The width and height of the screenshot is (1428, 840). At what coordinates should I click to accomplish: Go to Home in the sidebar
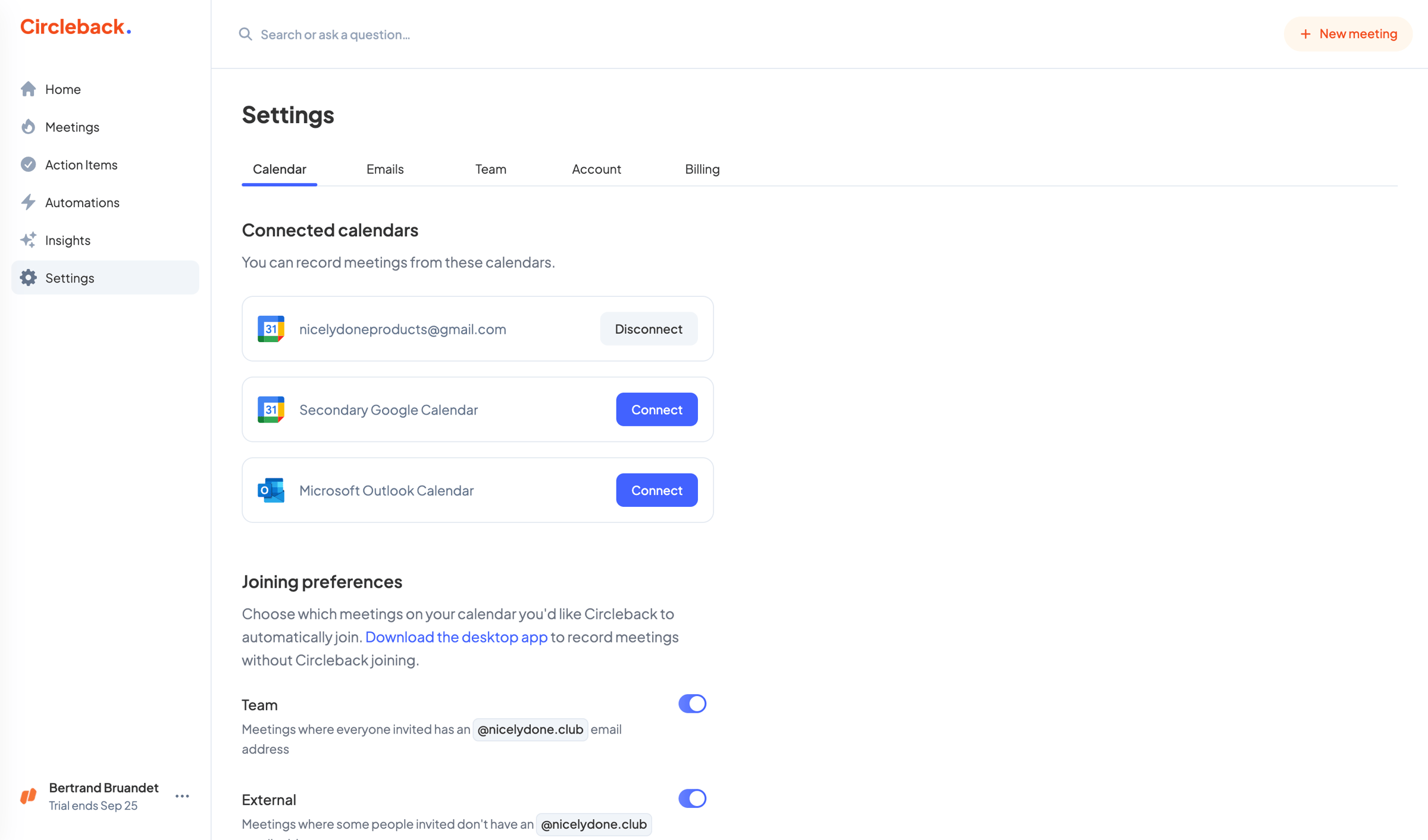click(105, 89)
